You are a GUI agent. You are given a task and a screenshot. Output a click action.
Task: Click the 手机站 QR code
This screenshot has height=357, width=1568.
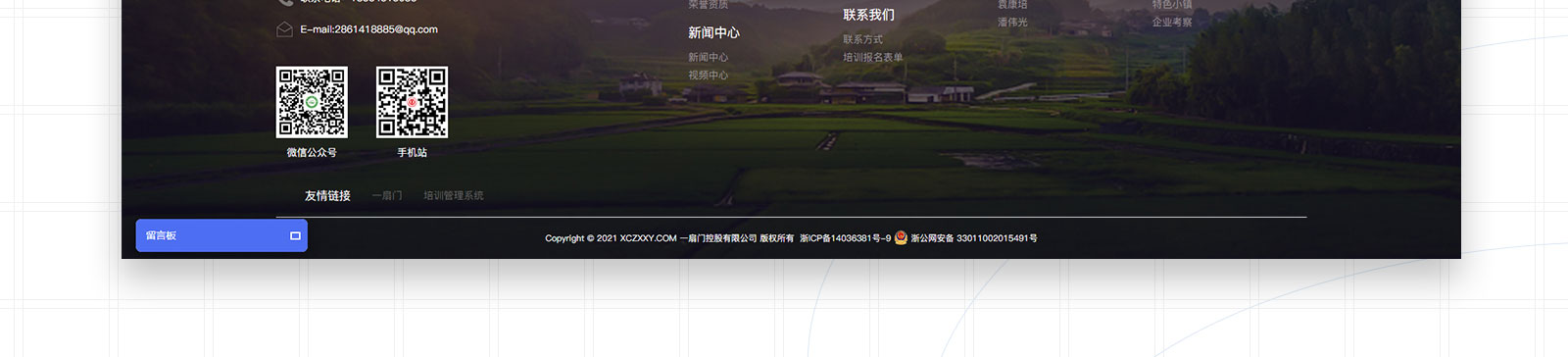pos(413,102)
